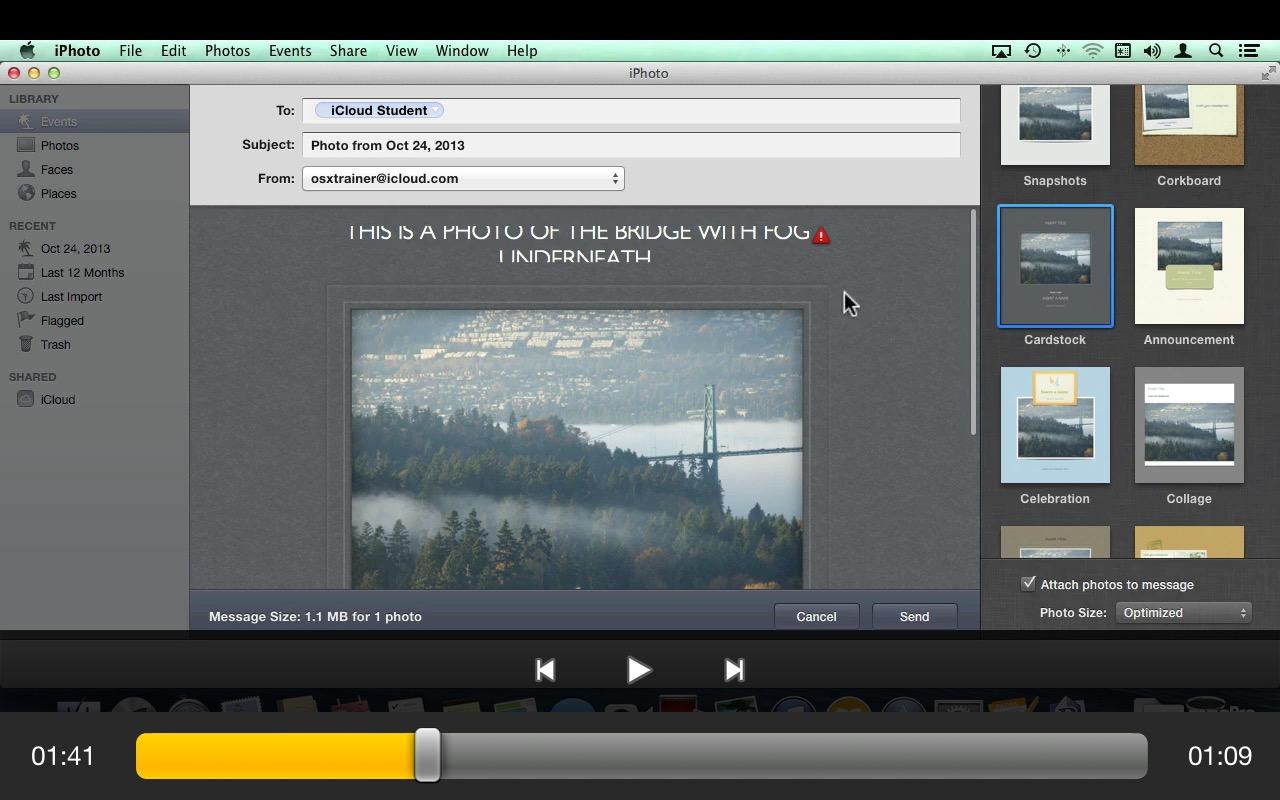This screenshot has height=800, width=1280.
Task: Skip to next with the video forward button
Action: 734,670
